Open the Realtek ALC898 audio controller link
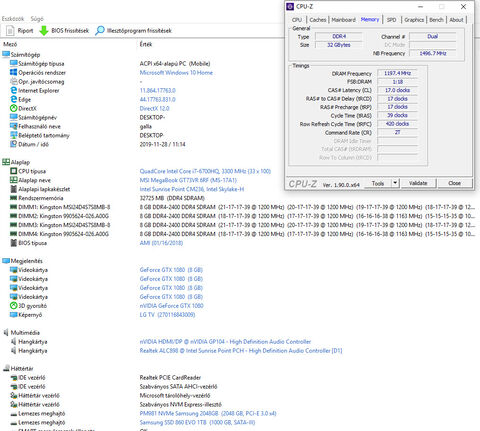The height and width of the screenshot is (431, 480). click(x=241, y=350)
